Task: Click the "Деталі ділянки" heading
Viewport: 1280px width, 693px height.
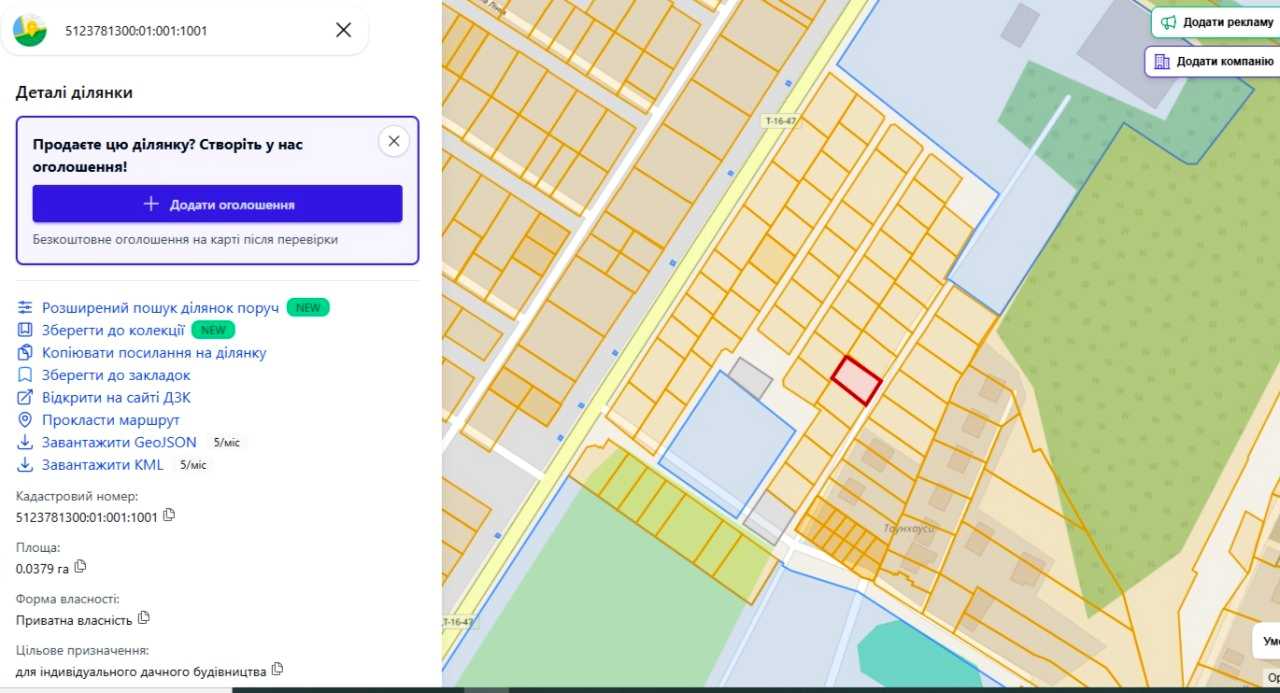Action: pos(74,92)
